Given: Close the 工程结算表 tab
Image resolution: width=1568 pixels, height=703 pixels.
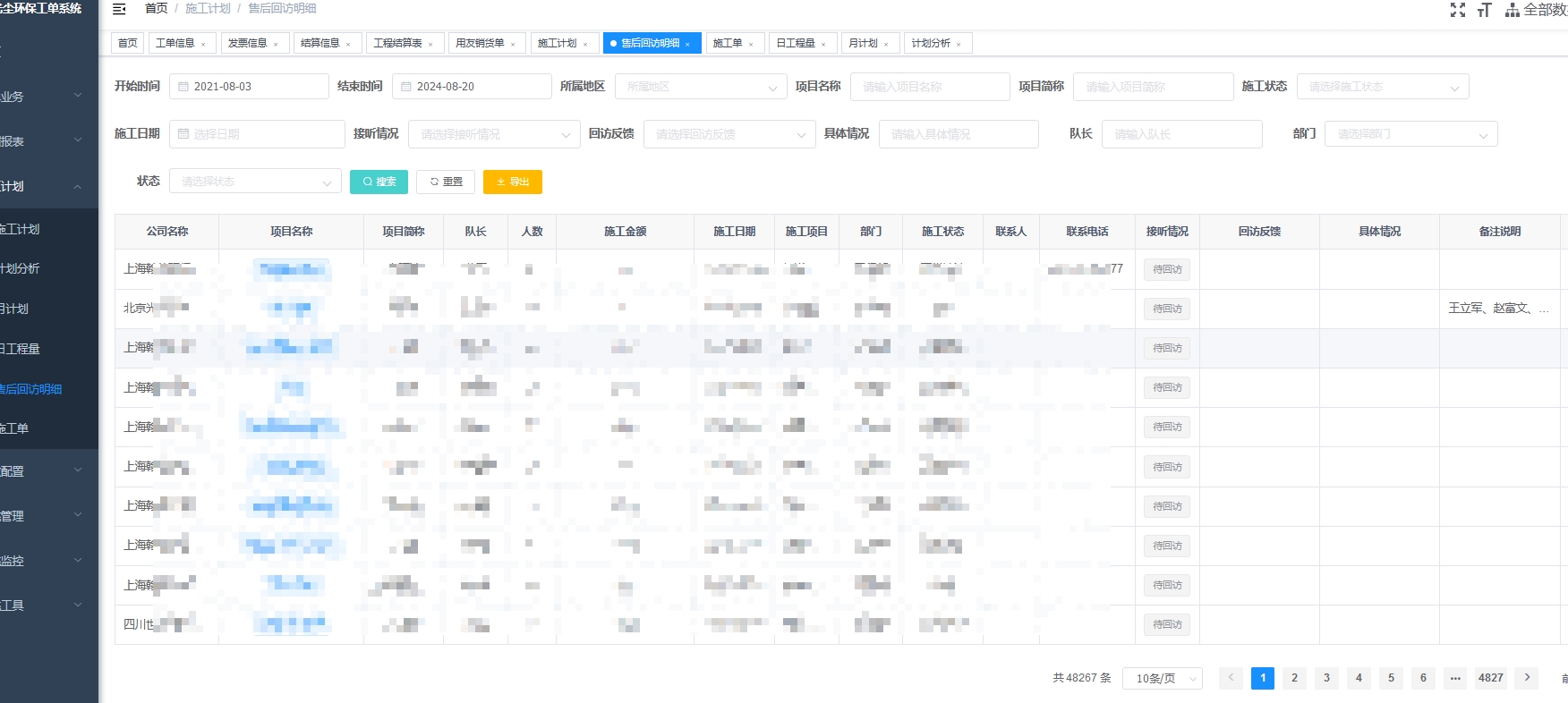Looking at the screenshot, I should (430, 44).
